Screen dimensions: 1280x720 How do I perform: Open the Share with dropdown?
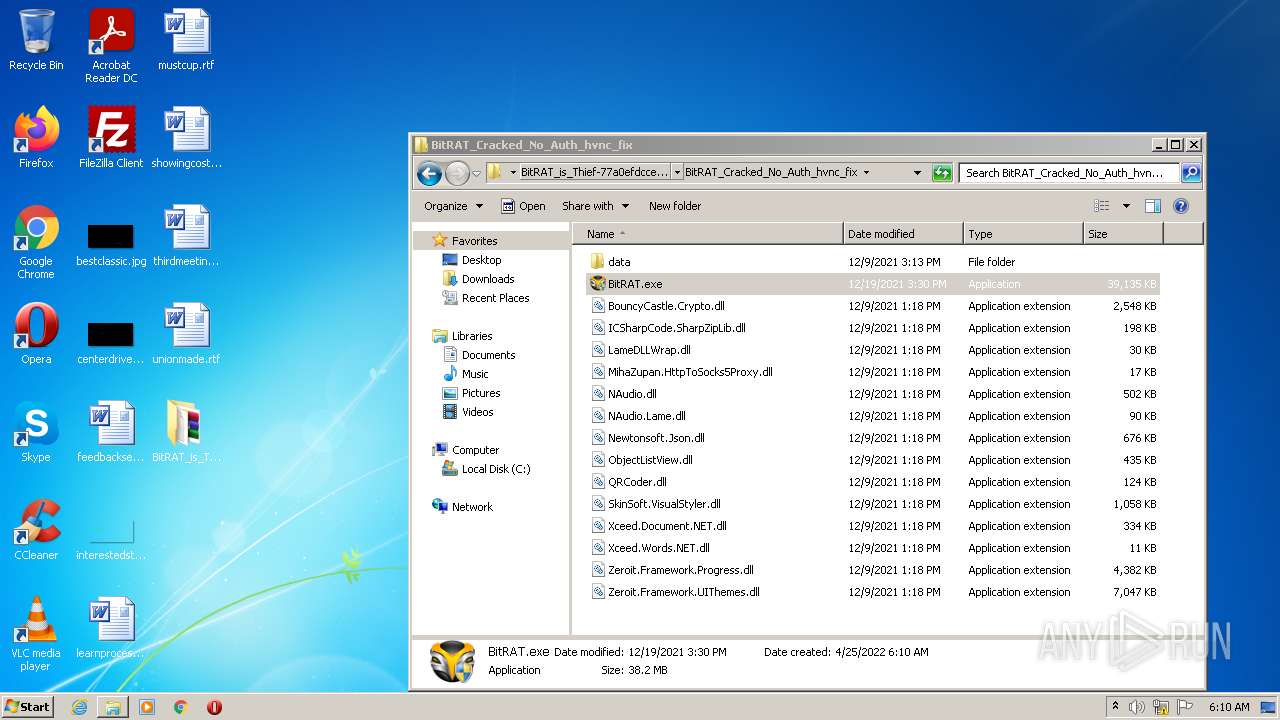[x=596, y=206]
